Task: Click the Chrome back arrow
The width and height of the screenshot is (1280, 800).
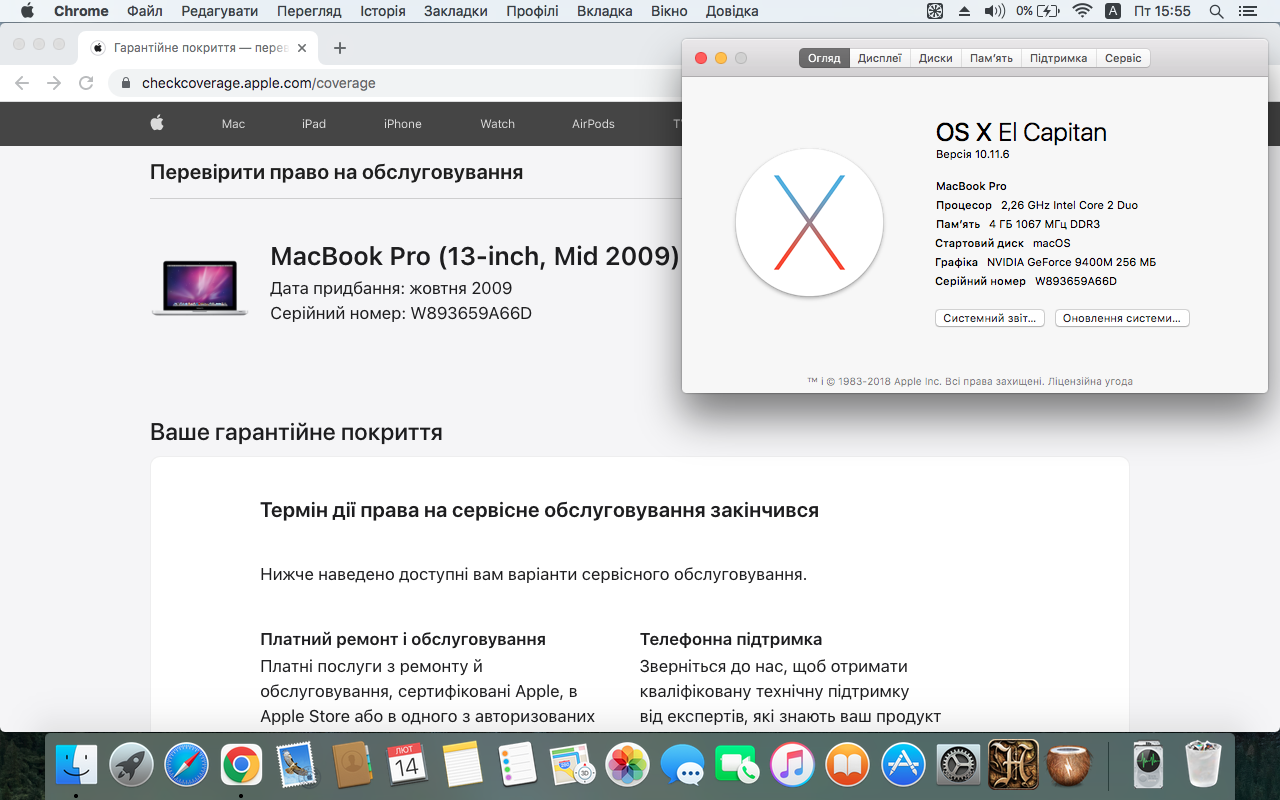Action: tap(22, 83)
